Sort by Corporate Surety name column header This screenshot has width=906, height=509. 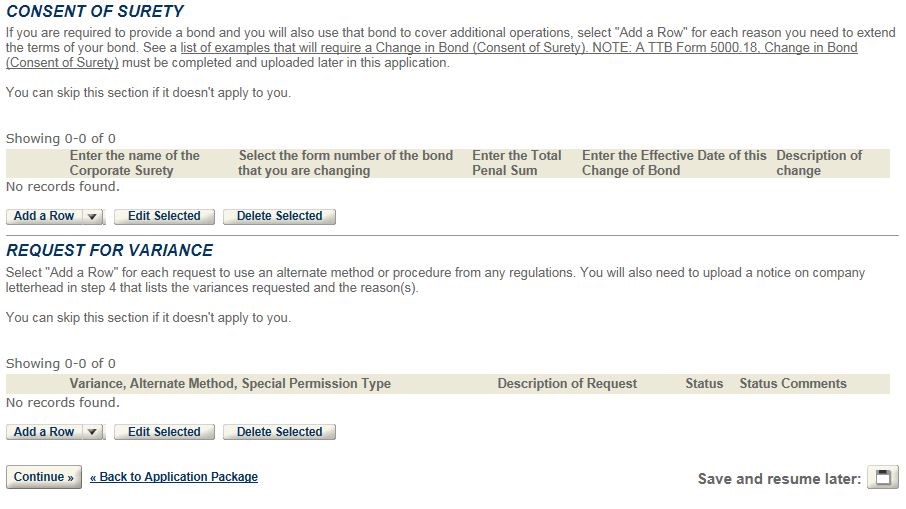pyautogui.click(x=135, y=163)
